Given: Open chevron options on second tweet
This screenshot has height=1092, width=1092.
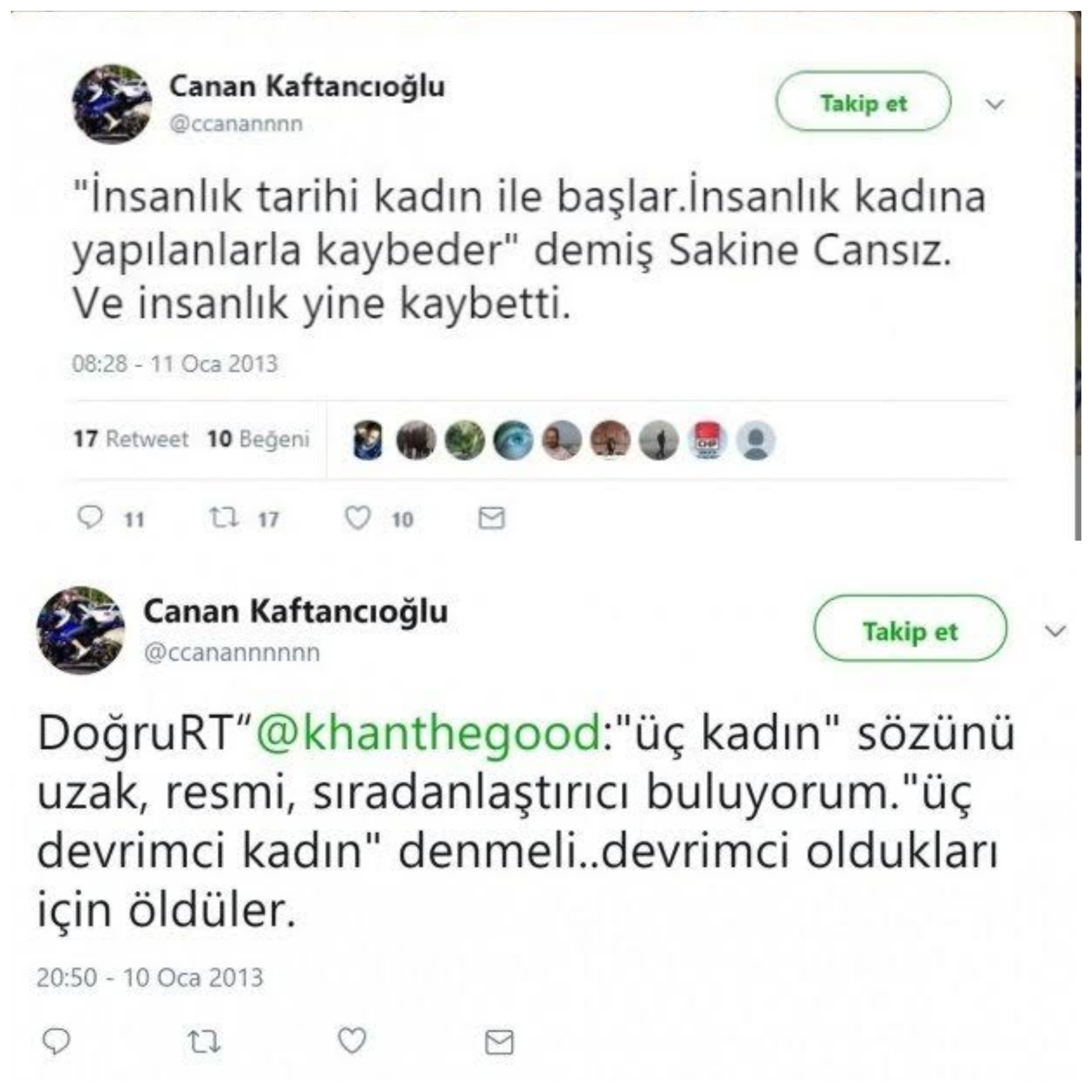Looking at the screenshot, I should 1055,631.
